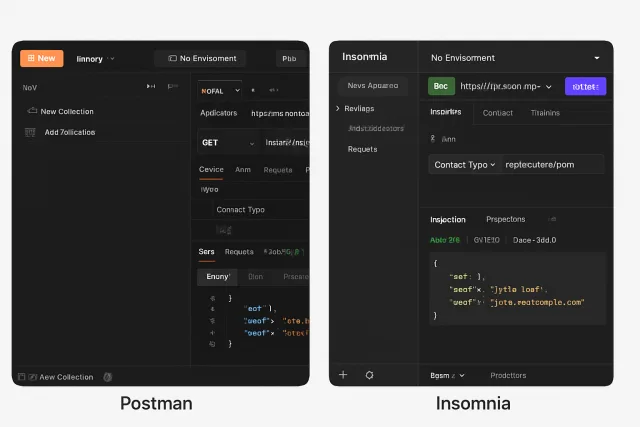The image size is (640, 427).
Task: Open the Contact Typo dropdown in Insomnia
Action: (x=464, y=165)
